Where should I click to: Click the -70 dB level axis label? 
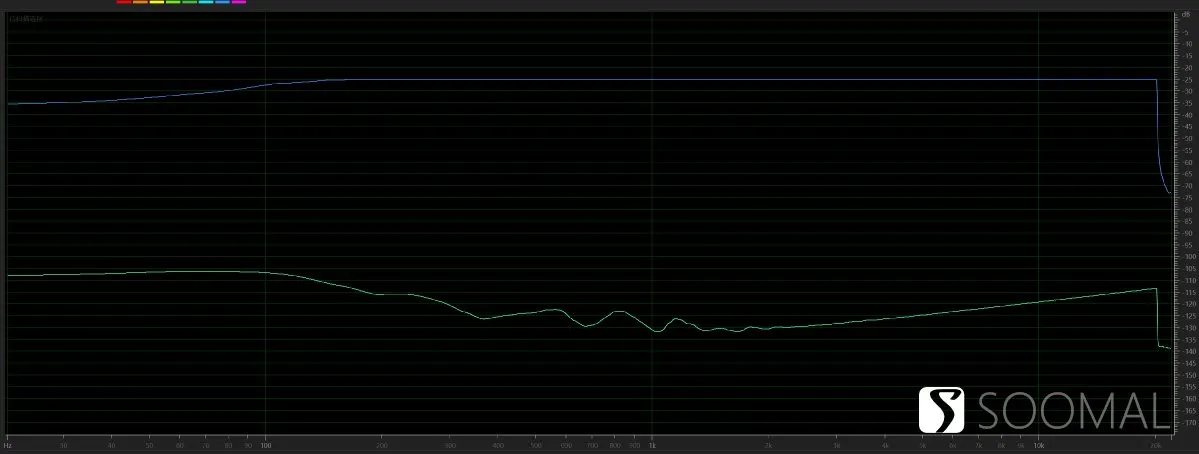click(1187, 186)
